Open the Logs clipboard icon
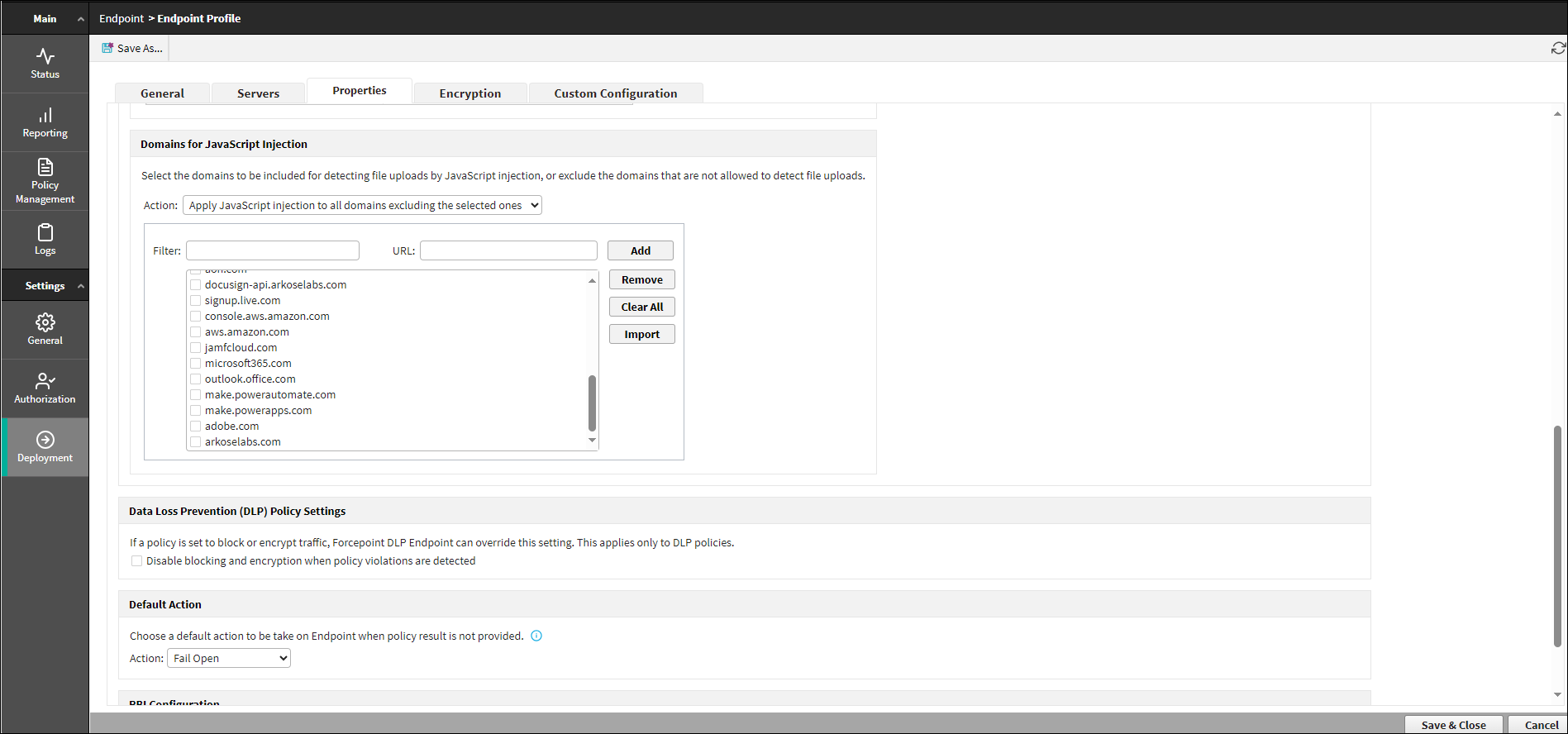 click(x=45, y=233)
